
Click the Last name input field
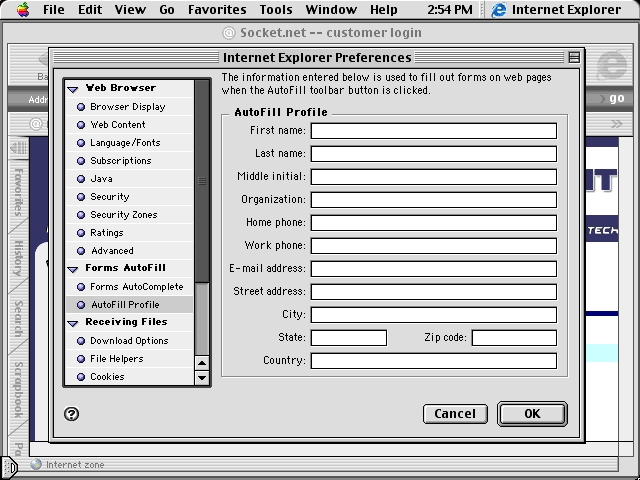pos(433,154)
